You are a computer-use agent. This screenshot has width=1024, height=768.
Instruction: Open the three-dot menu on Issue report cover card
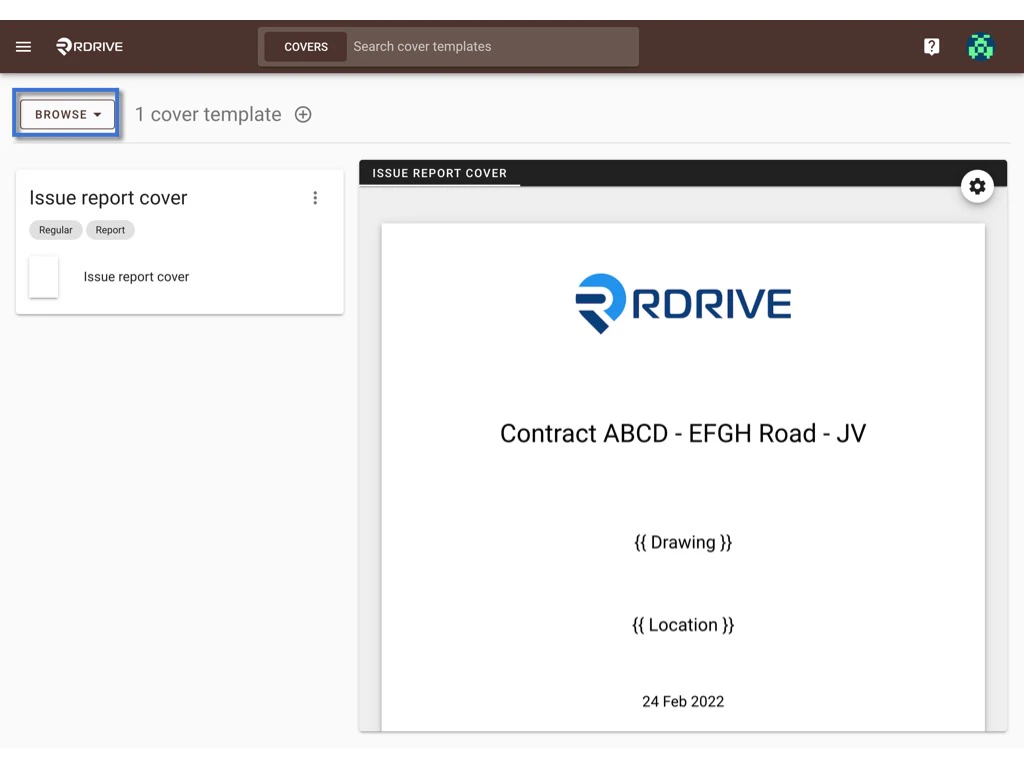(315, 198)
